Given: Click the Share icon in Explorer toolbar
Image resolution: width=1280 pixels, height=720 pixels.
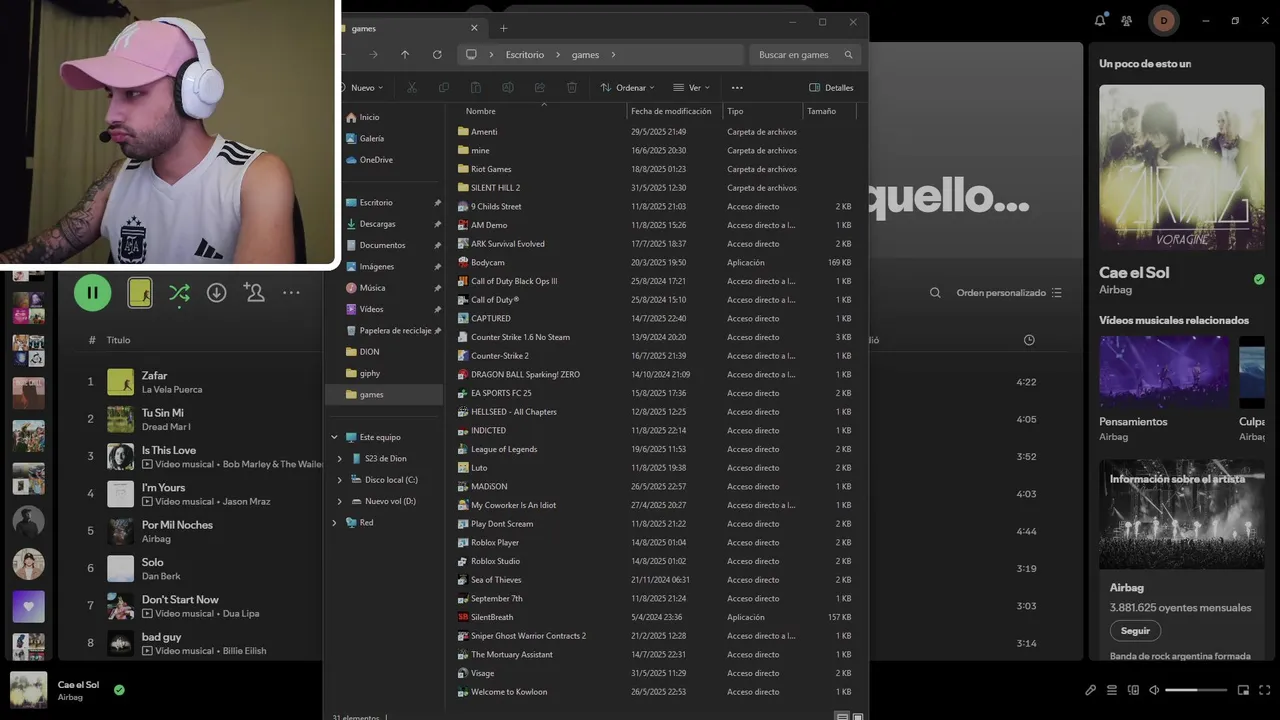Looking at the screenshot, I should 540,88.
